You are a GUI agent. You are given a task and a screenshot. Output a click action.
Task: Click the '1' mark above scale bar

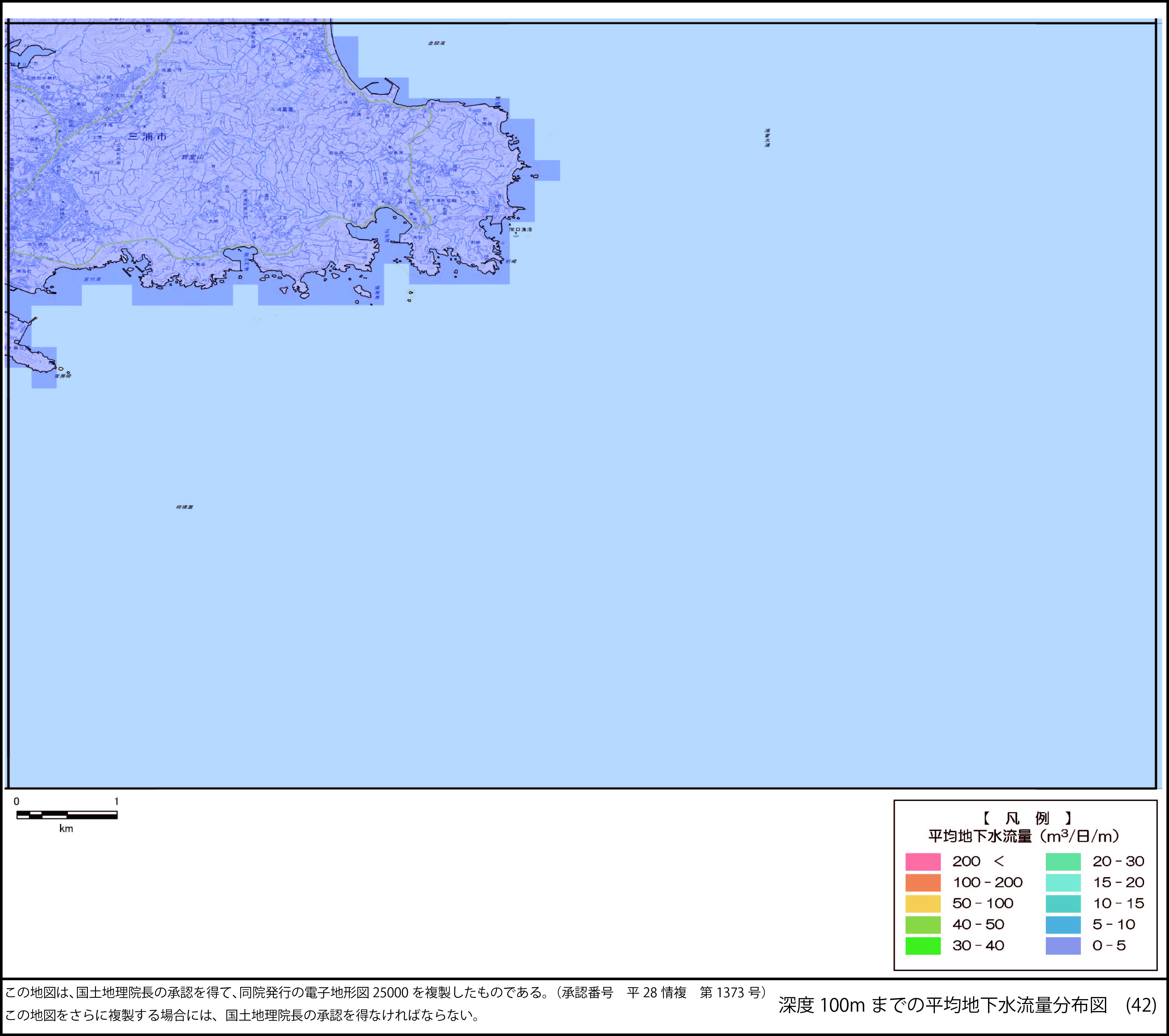coord(117,802)
